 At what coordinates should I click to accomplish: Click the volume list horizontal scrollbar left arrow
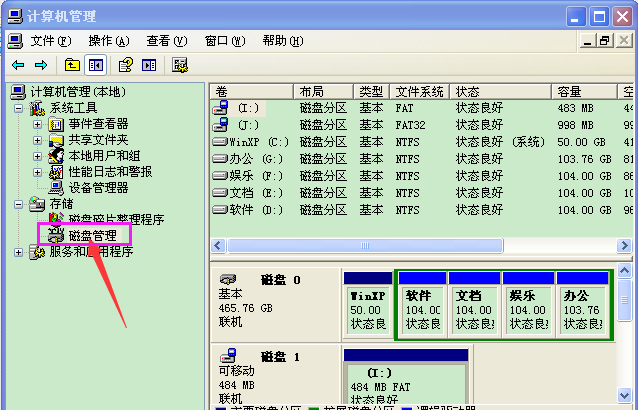click(x=216, y=246)
